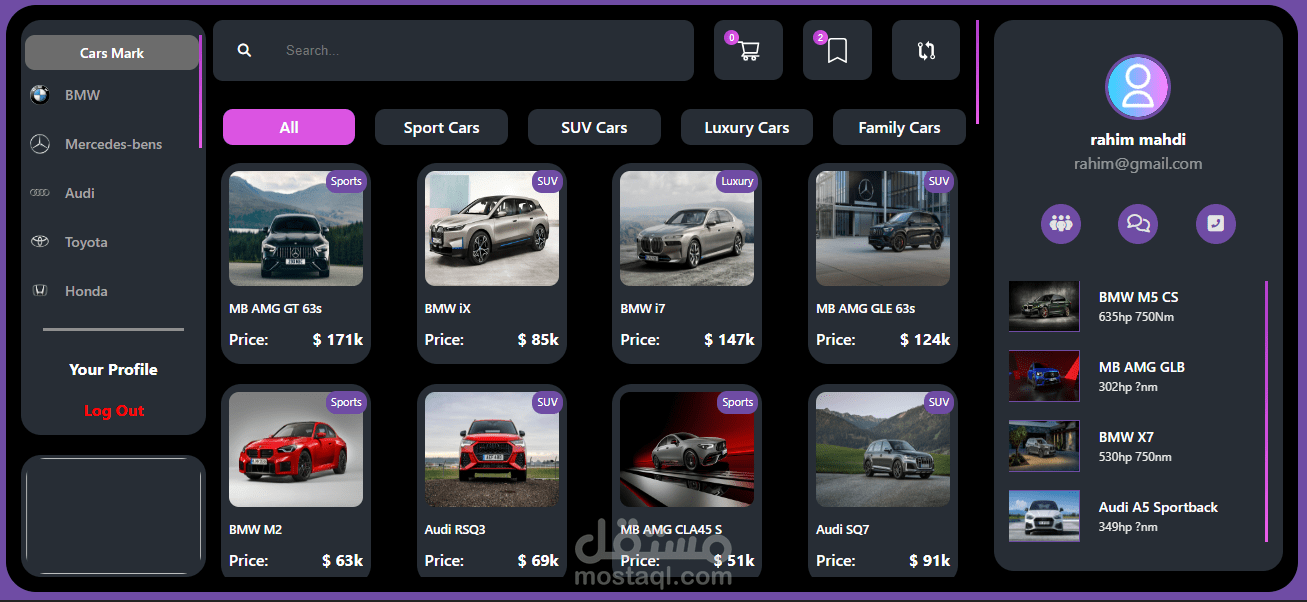Click the $ 91k price text
The width and height of the screenshot is (1307, 602).
point(930,560)
